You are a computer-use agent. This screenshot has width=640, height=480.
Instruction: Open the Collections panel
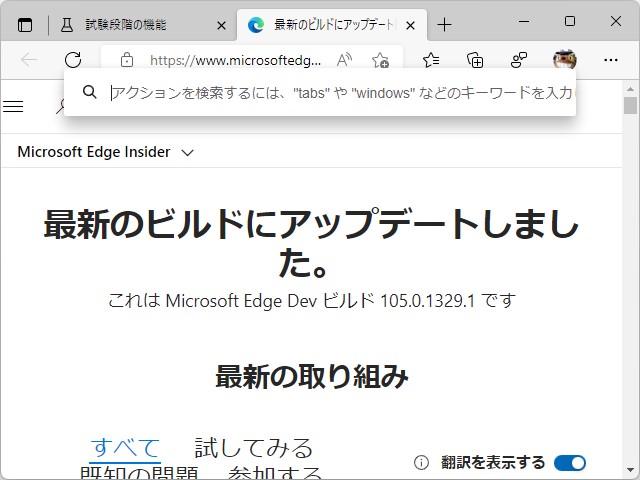click(475, 60)
